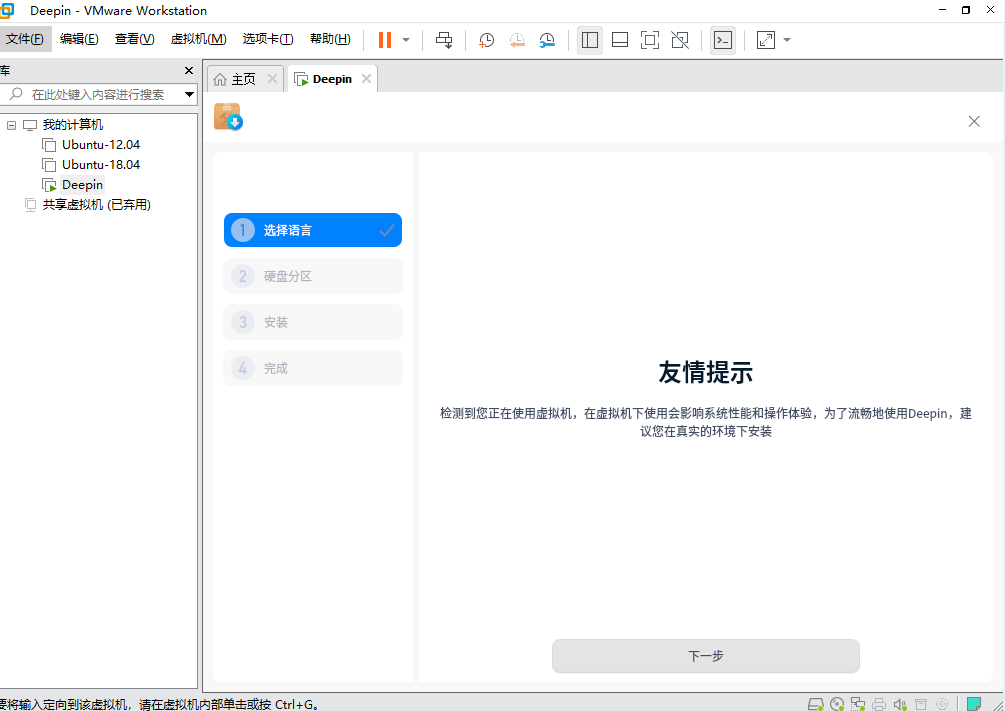Toggle the library sidebar view

(590, 40)
